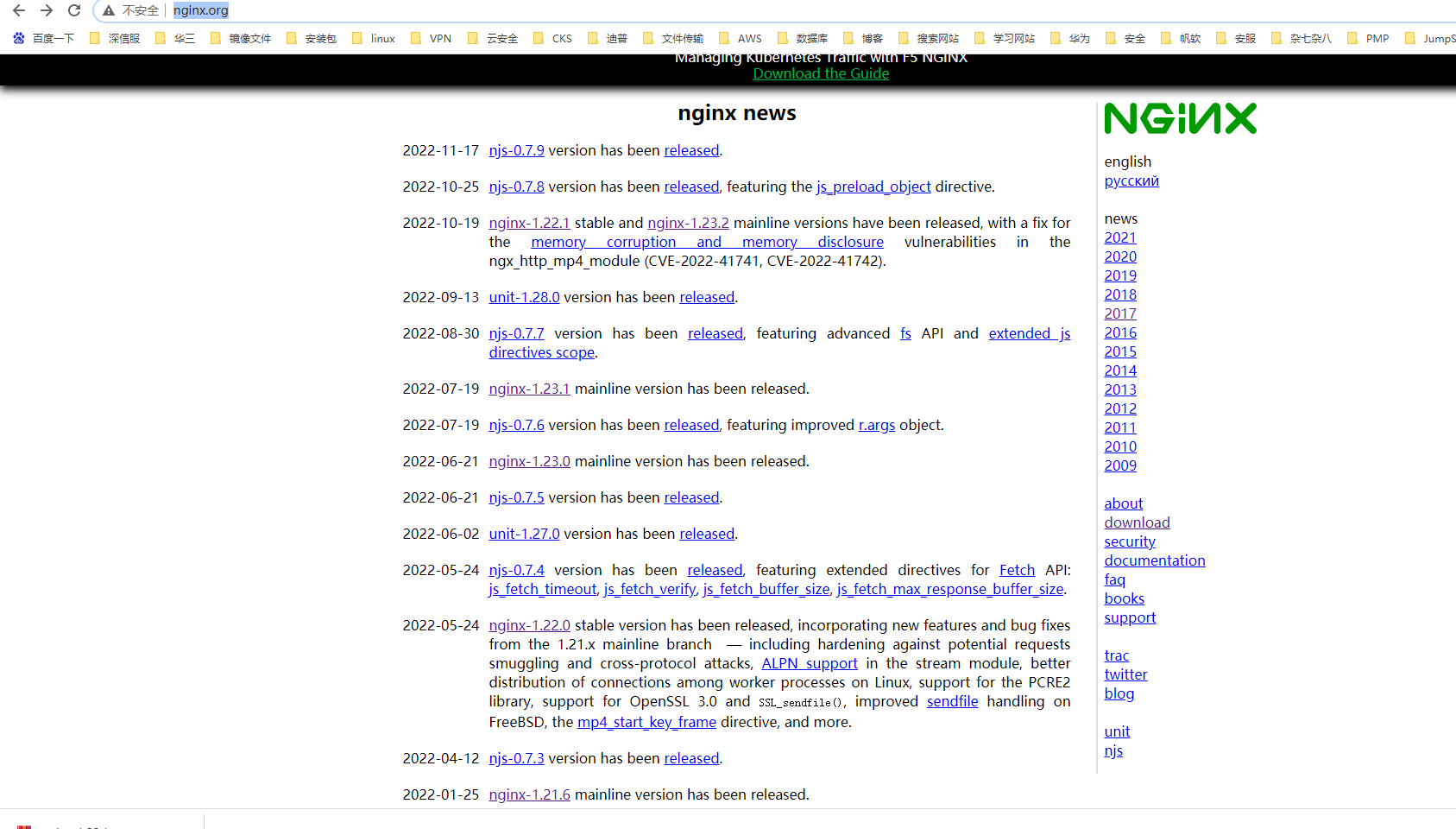
Task: Open the 博客 bookmarks folder
Action: [x=863, y=38]
